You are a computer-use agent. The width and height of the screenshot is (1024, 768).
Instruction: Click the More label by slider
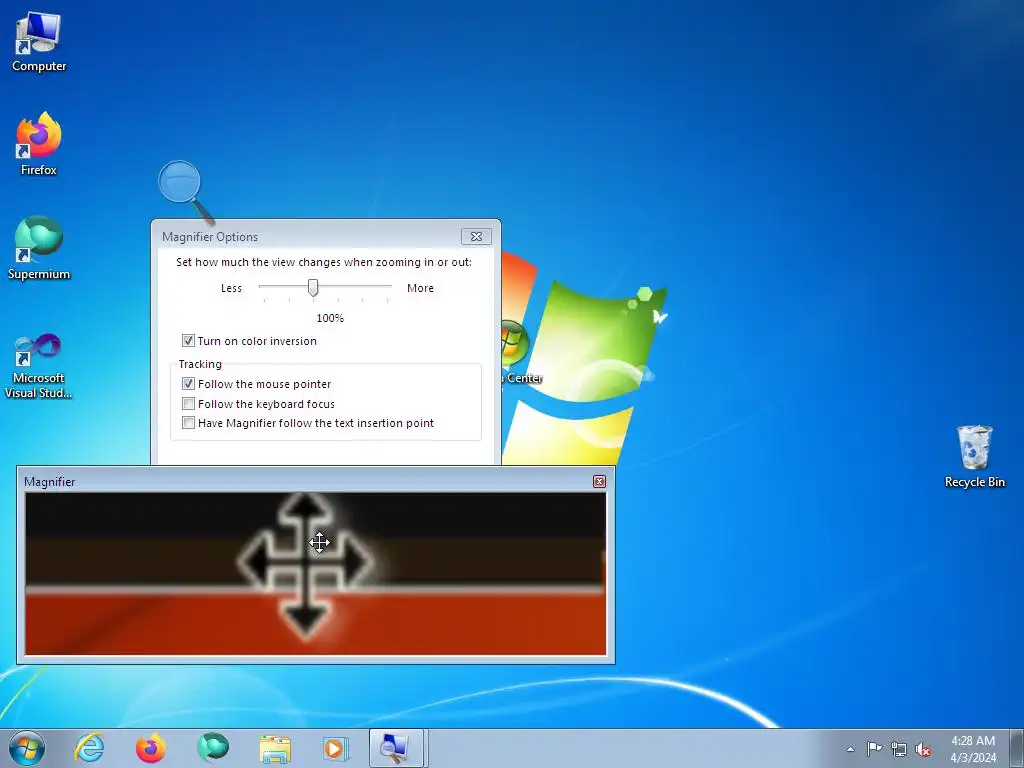pyautogui.click(x=420, y=288)
